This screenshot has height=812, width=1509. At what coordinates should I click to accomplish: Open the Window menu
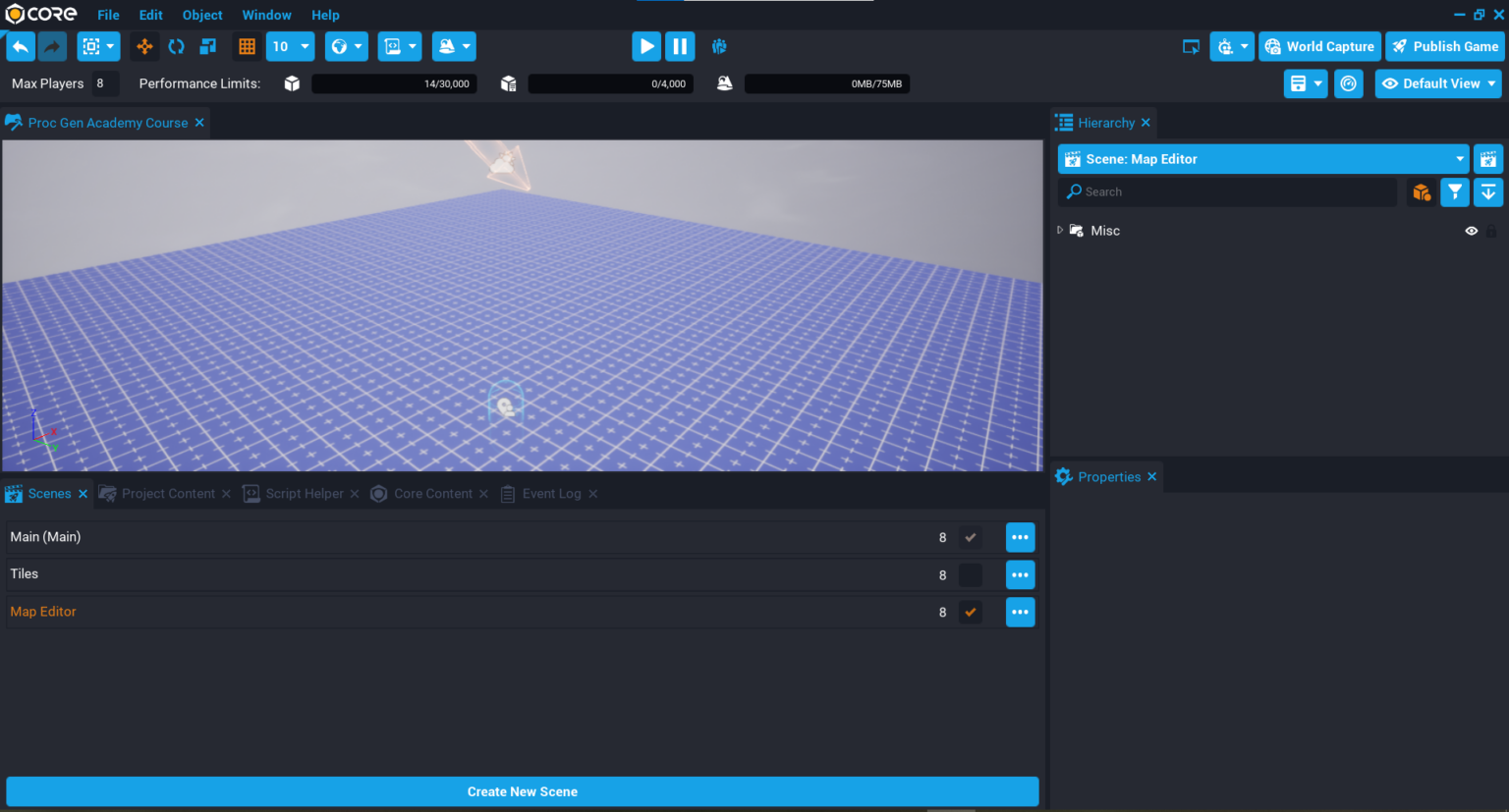[x=266, y=14]
